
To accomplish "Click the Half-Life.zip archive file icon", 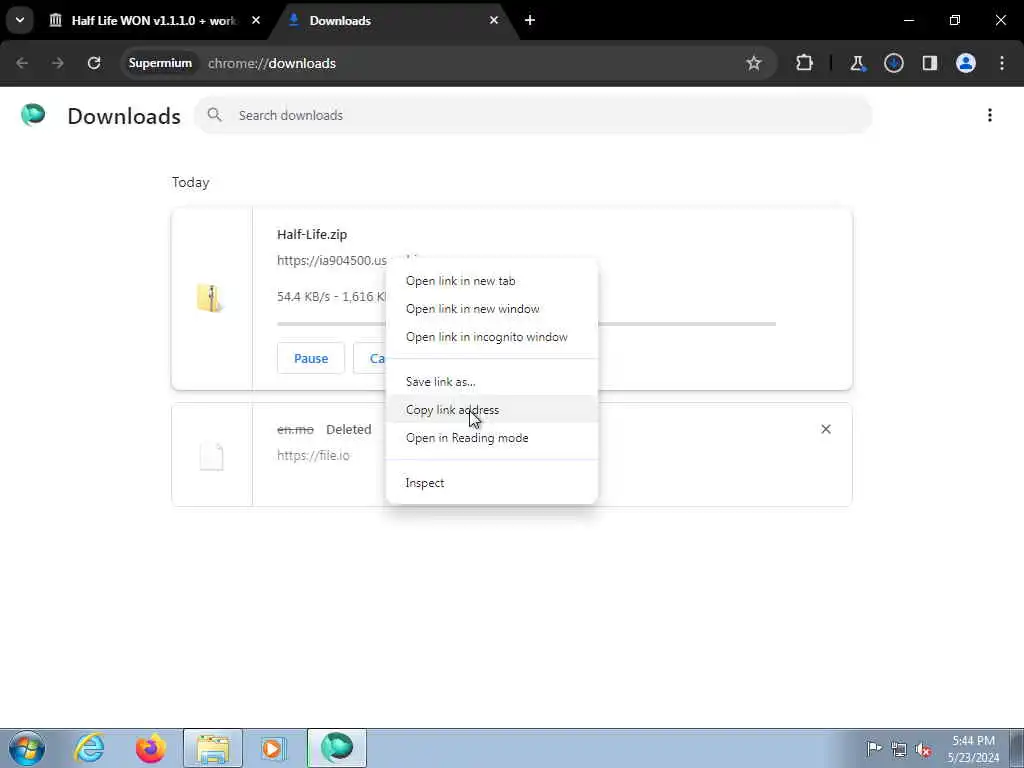I will coord(210,298).
